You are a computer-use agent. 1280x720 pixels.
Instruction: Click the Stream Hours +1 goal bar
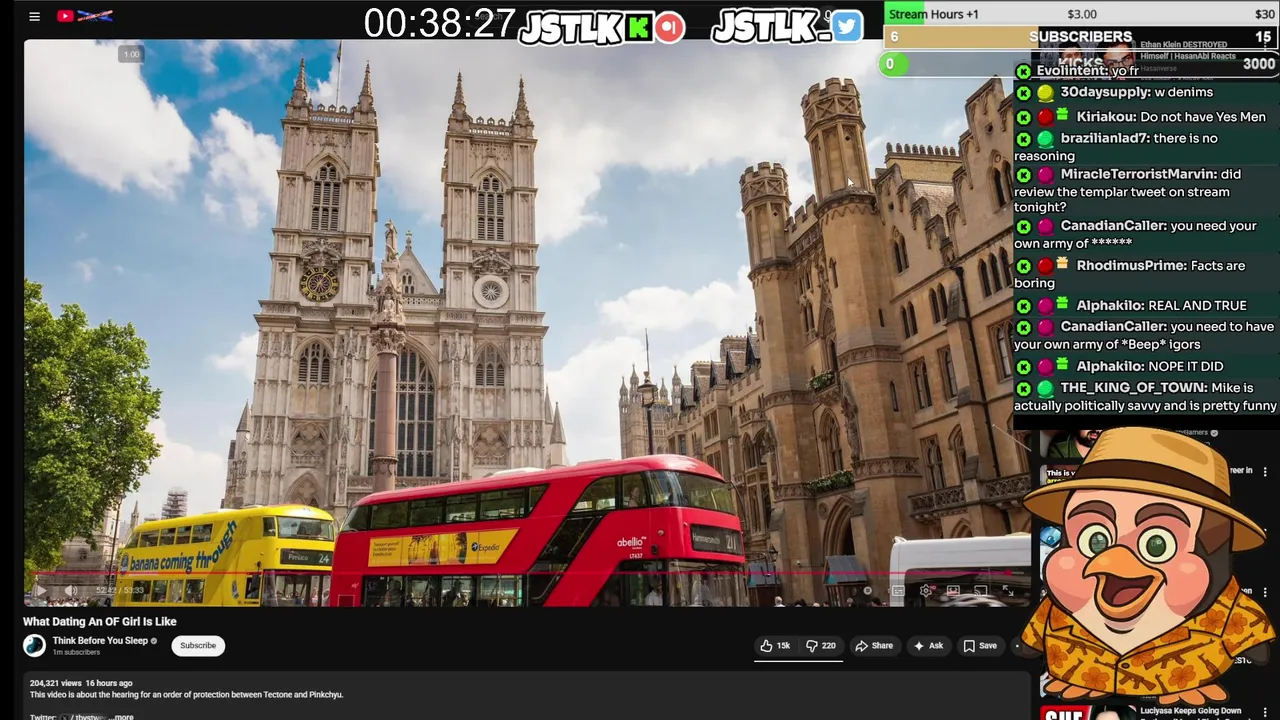[1081, 14]
